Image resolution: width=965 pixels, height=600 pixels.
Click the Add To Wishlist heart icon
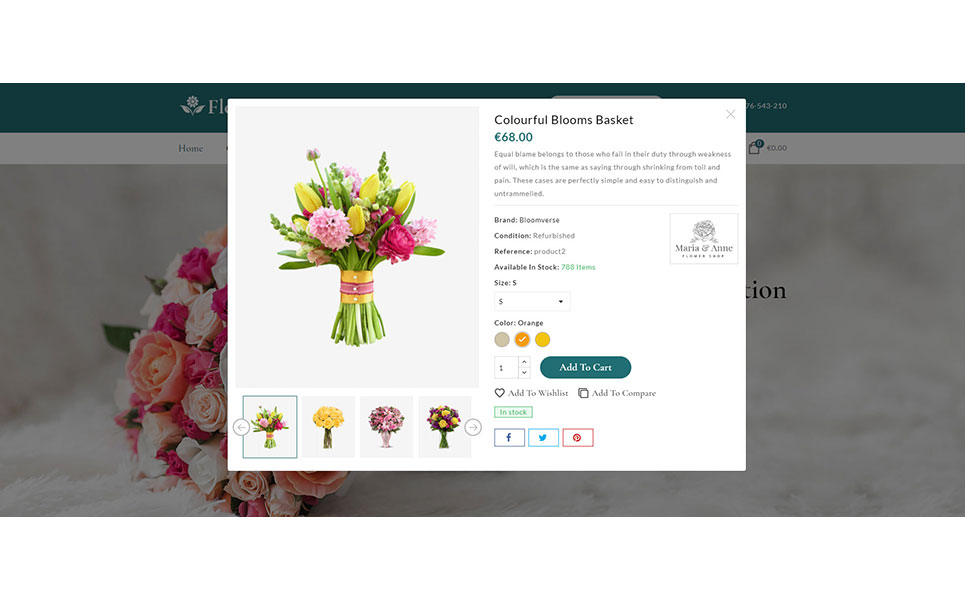click(x=500, y=393)
